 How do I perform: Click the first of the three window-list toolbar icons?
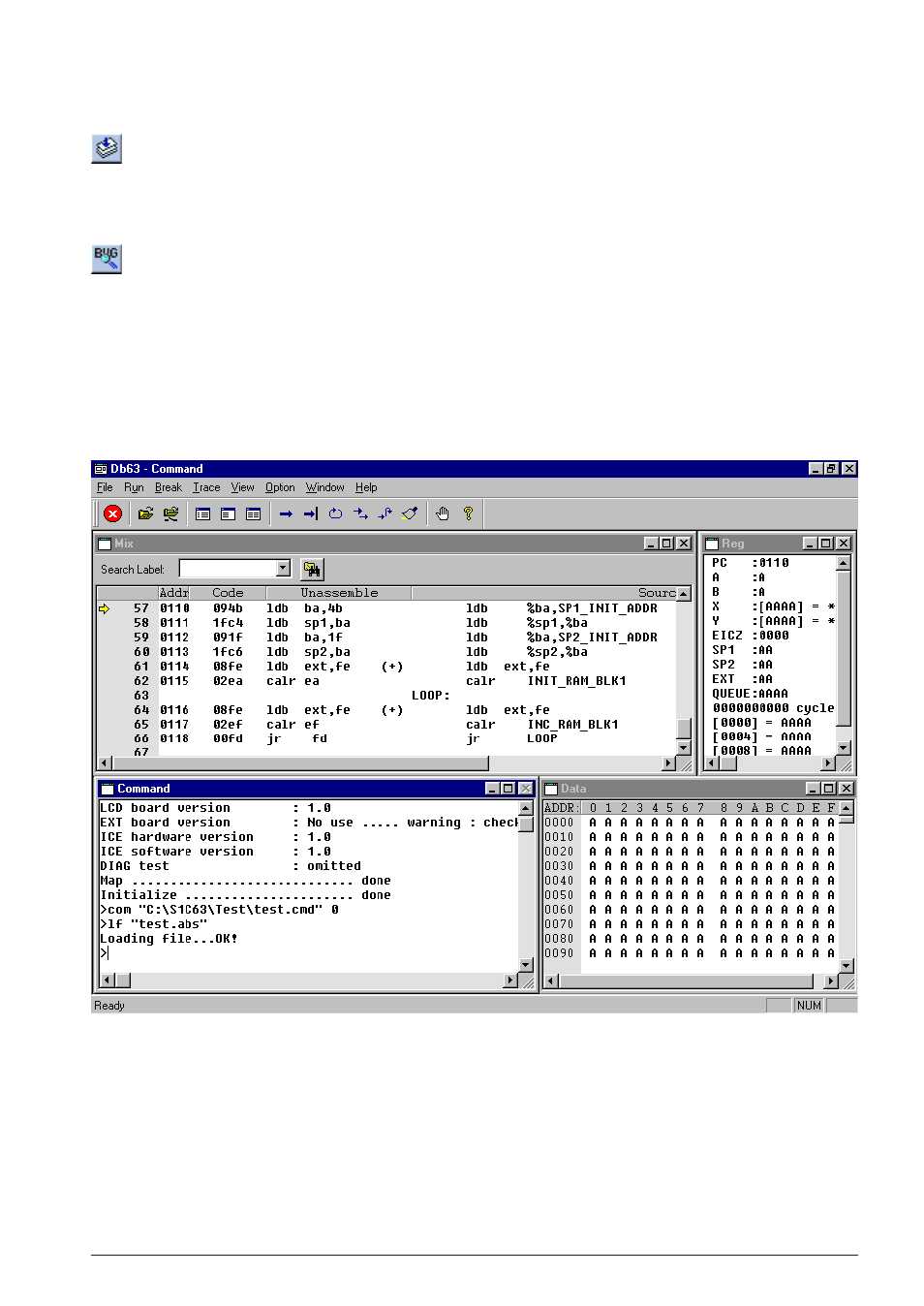pyautogui.click(x=202, y=514)
